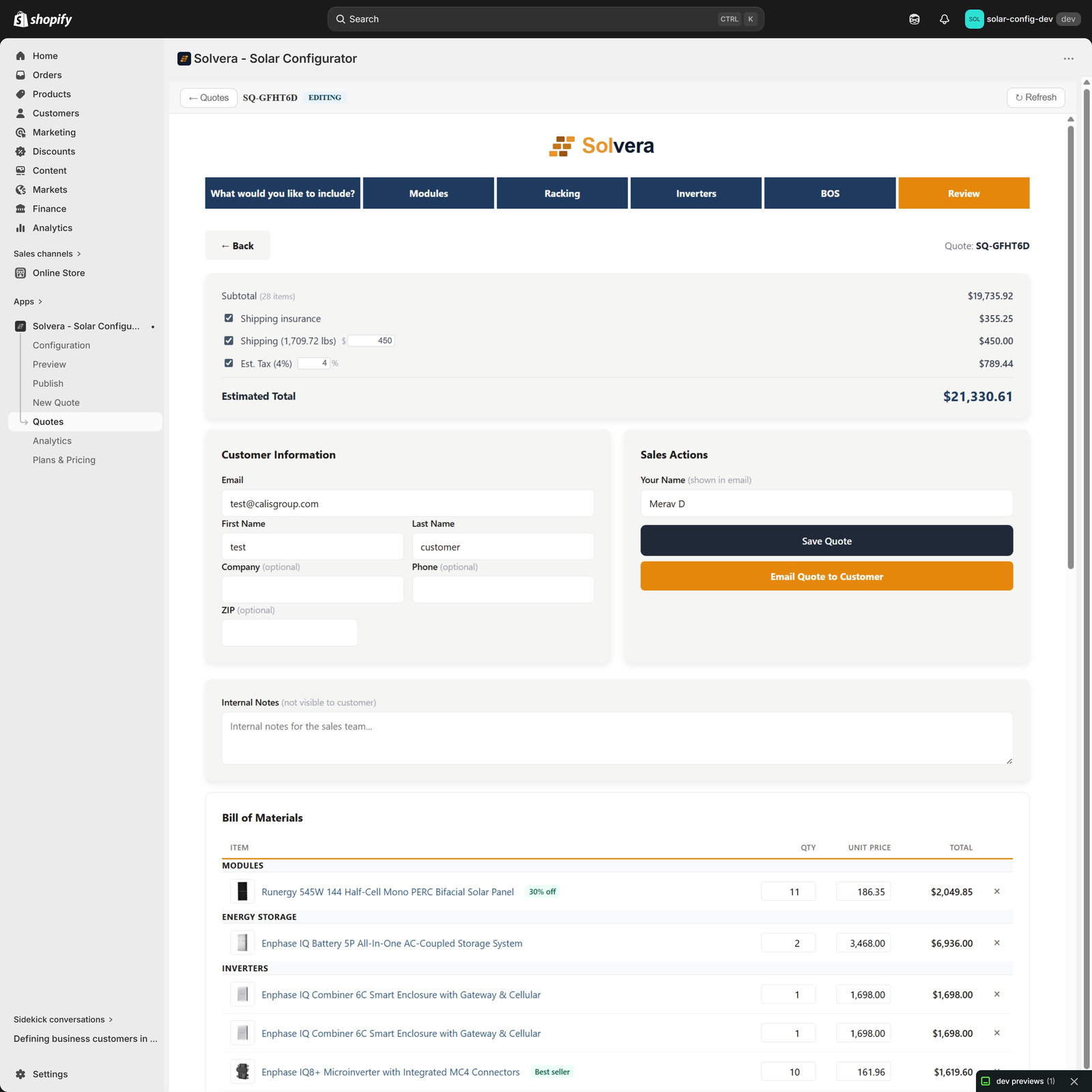Open Finance bank icon
1092x1092 pixels.
20,209
